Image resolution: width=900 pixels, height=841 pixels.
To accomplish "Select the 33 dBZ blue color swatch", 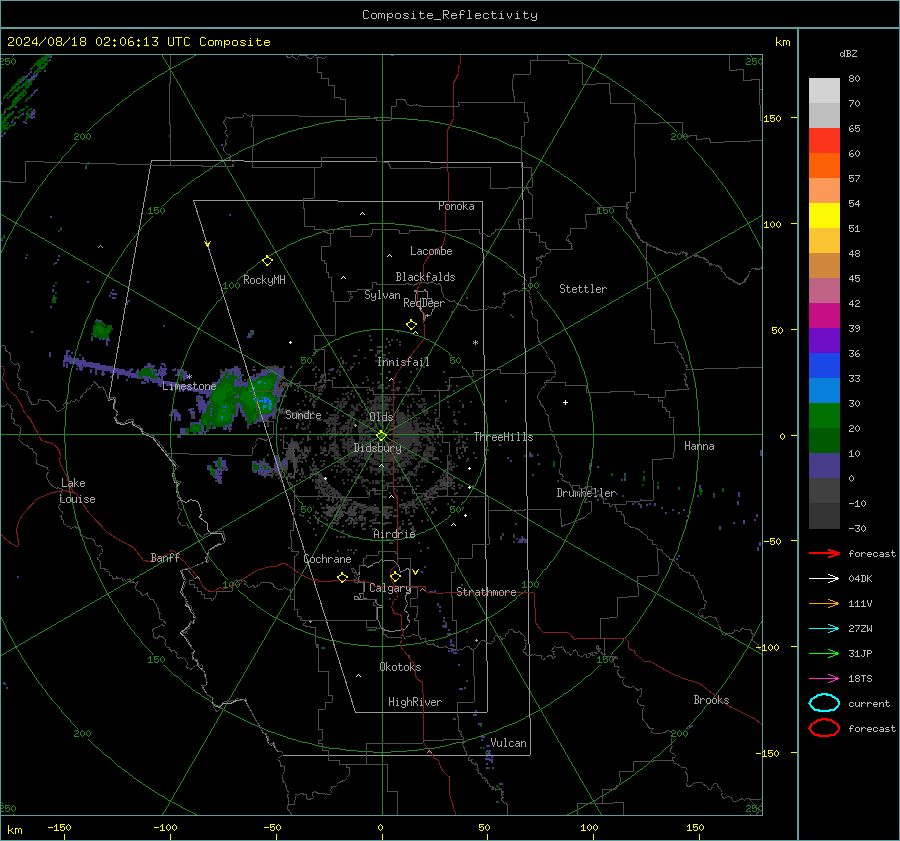I will click(824, 390).
